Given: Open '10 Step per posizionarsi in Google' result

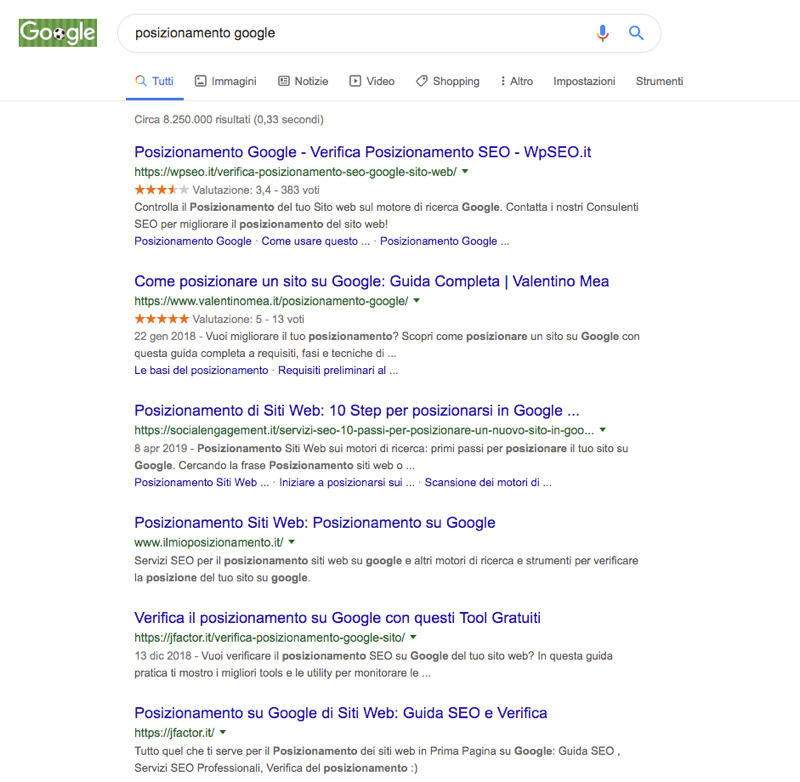Looking at the screenshot, I should [357, 411].
